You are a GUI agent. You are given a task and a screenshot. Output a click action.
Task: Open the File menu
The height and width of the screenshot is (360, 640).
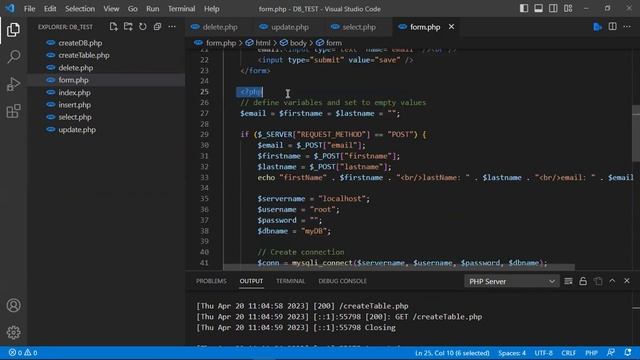point(29,9)
